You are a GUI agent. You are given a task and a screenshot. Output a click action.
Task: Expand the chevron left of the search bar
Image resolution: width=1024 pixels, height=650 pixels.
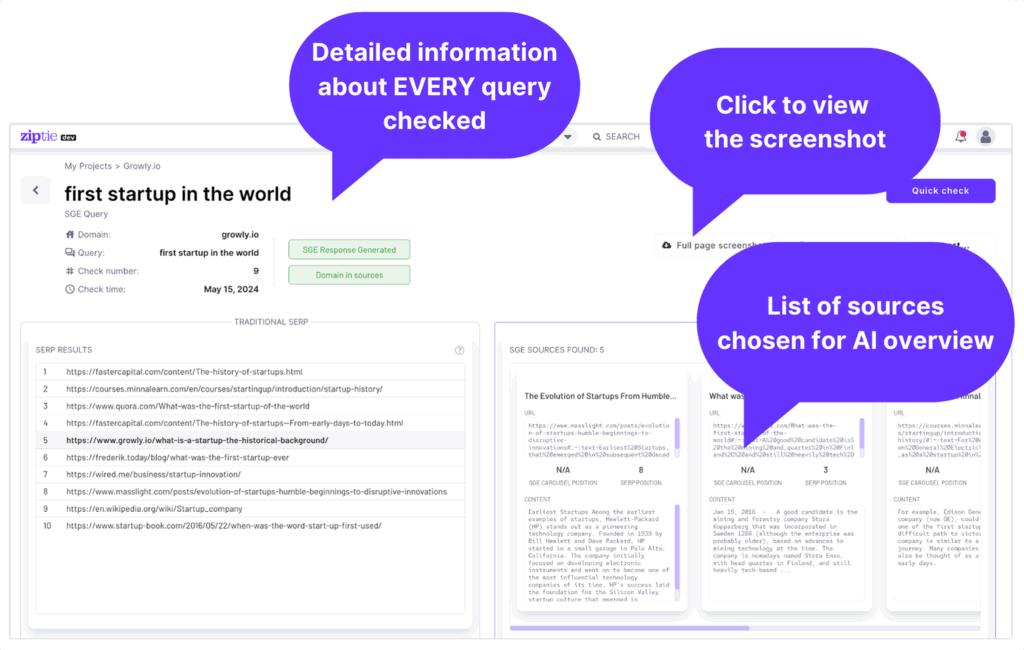coord(568,136)
